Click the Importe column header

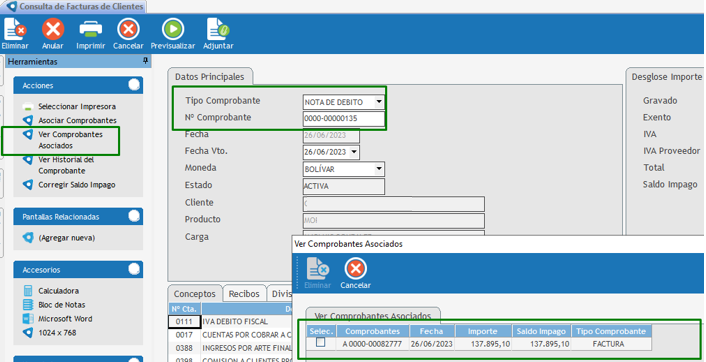point(483,331)
